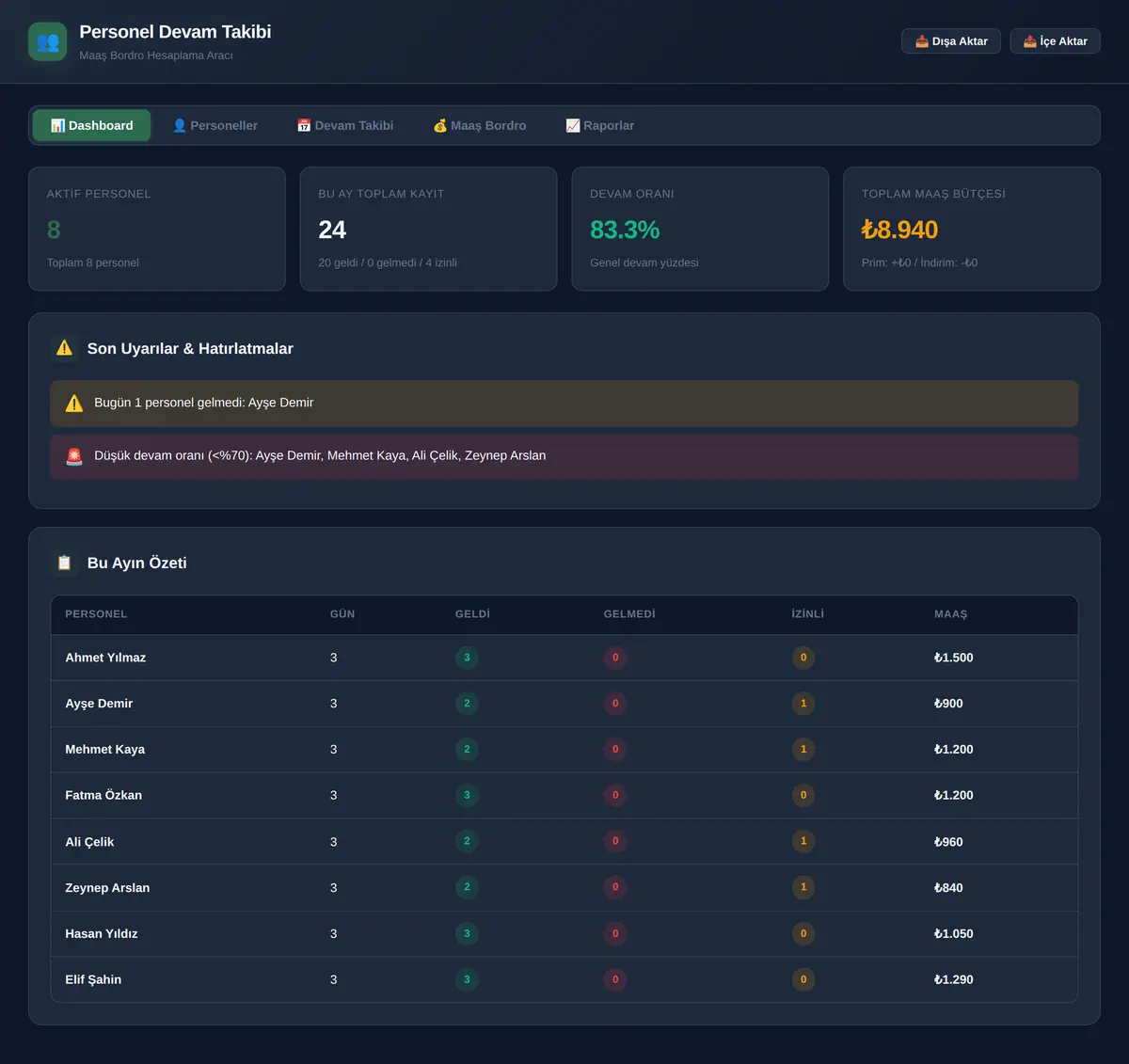
Task: Click the Dışa Aktar export button
Action: point(951,41)
